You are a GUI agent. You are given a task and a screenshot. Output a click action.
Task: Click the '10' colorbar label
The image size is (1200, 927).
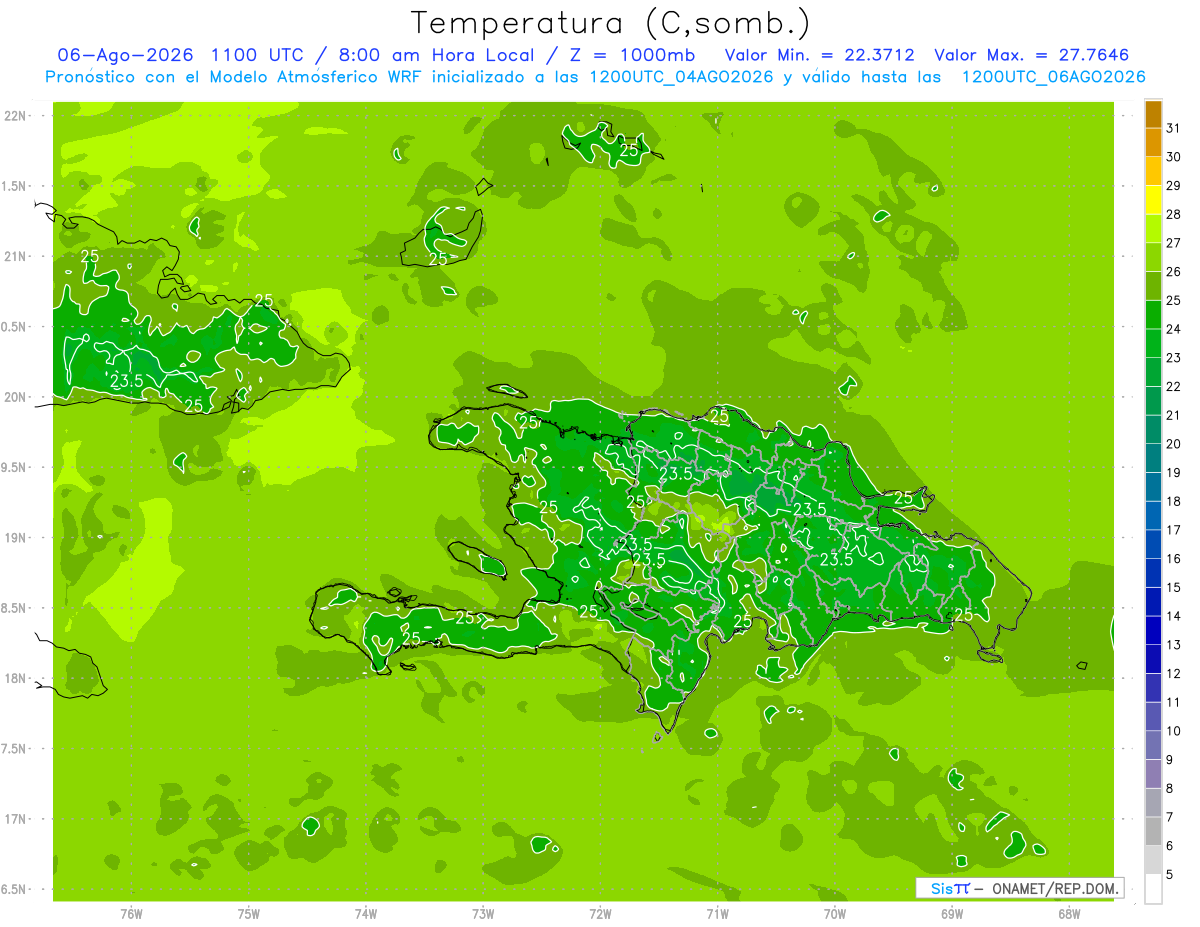[x=1173, y=730]
